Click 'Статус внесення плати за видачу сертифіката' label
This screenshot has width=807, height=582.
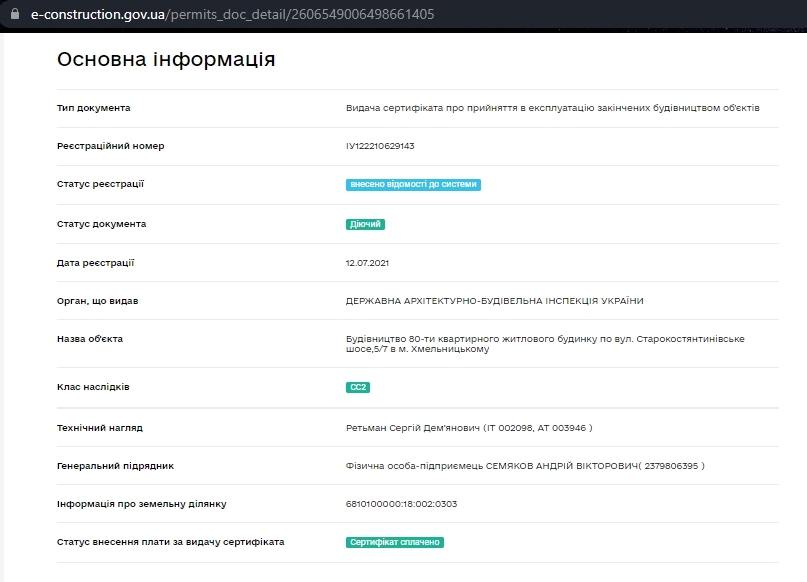click(x=170, y=542)
